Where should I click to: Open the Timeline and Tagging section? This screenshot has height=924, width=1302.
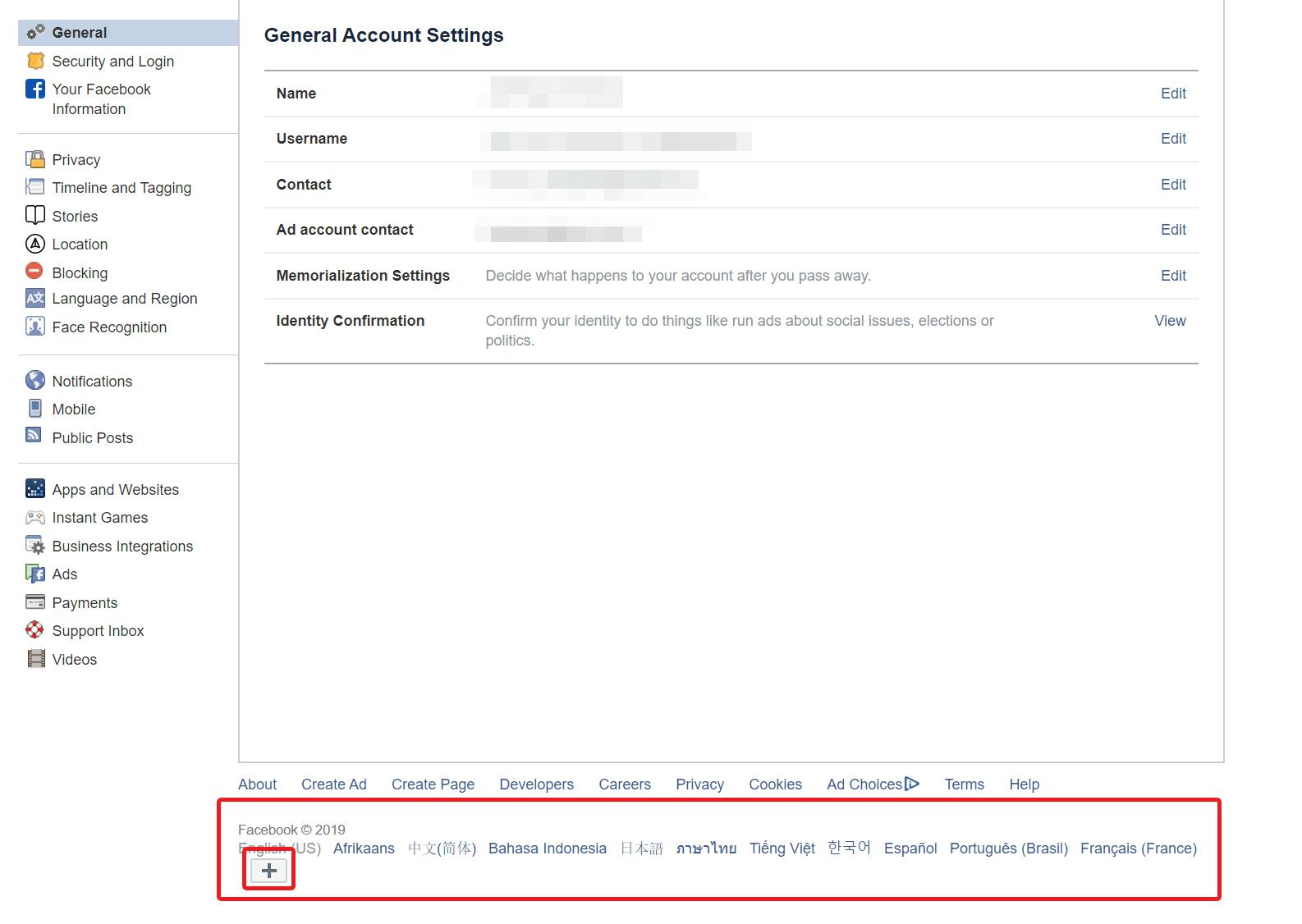click(121, 188)
